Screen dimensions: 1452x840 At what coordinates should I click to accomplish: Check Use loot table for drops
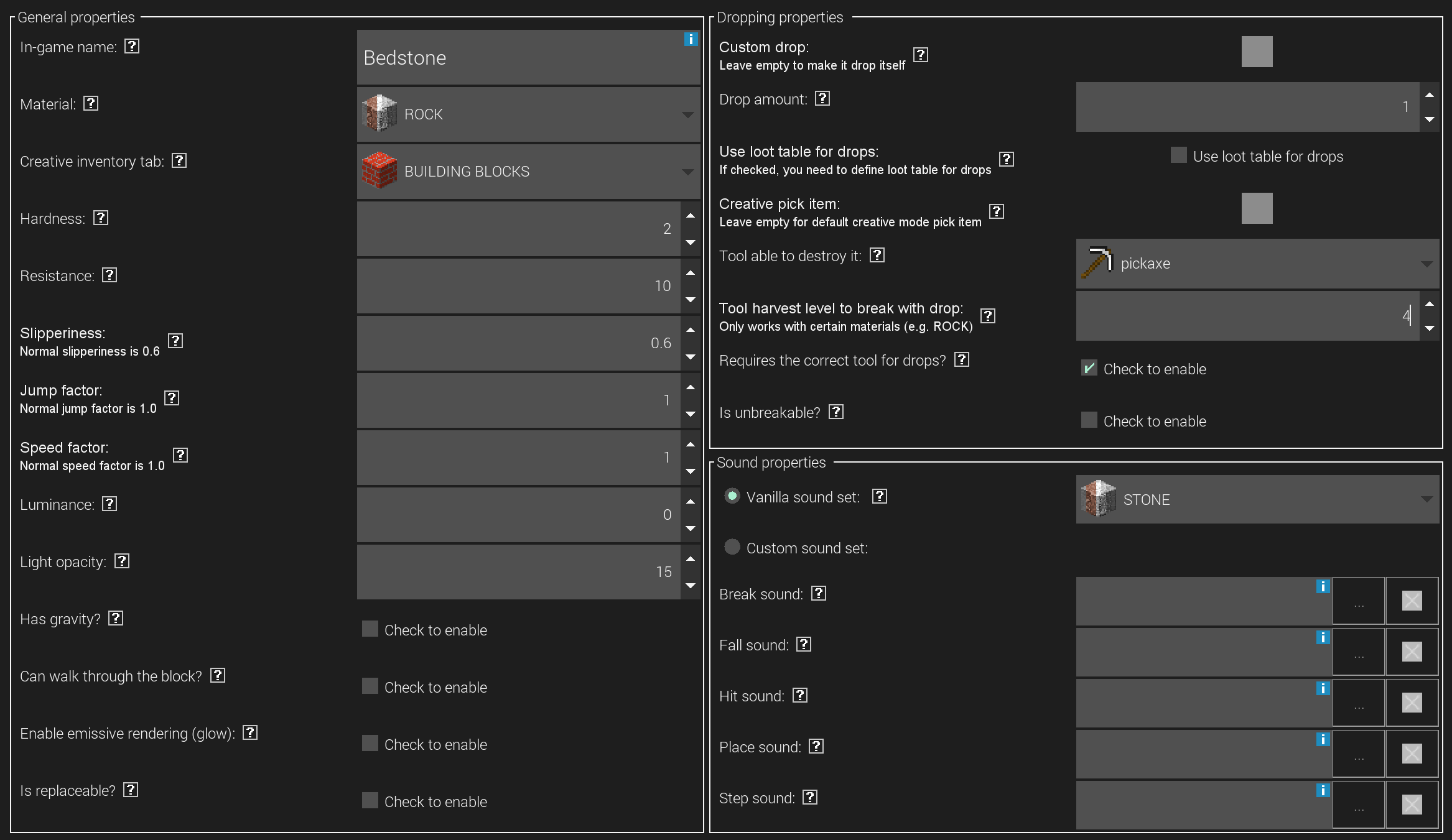point(1178,155)
